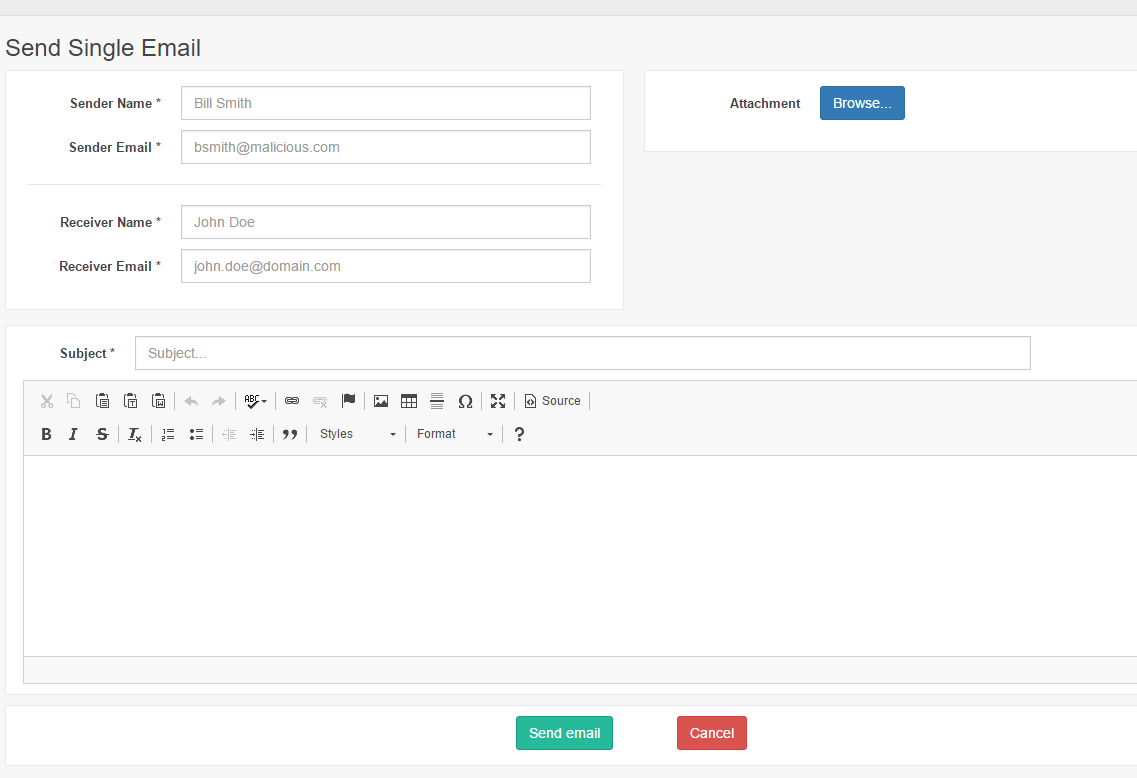
Task: Open the Format dropdown
Action: (x=455, y=434)
